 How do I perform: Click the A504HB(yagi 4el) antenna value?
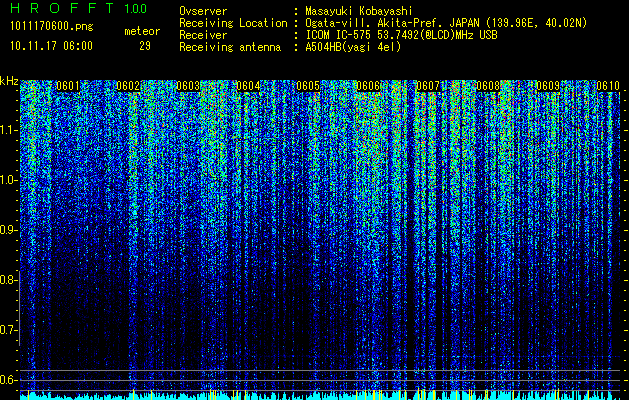pyautogui.click(x=353, y=47)
